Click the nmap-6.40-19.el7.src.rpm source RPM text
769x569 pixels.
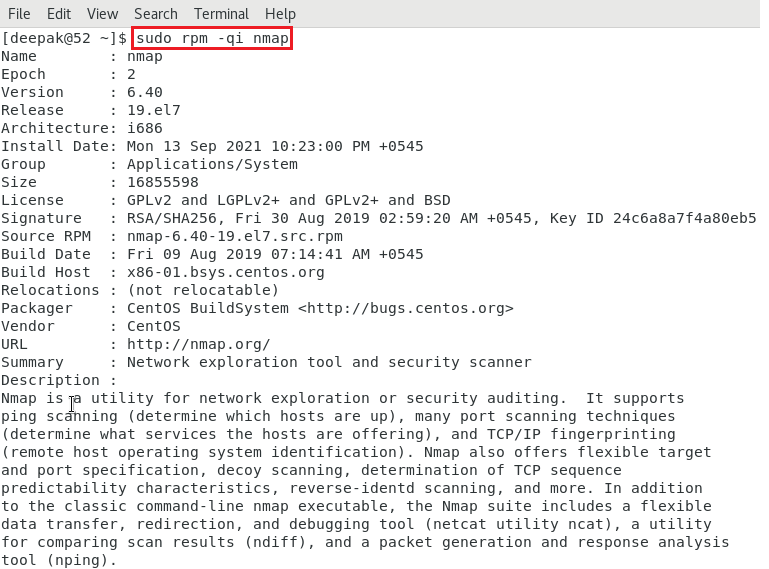[x=235, y=236]
